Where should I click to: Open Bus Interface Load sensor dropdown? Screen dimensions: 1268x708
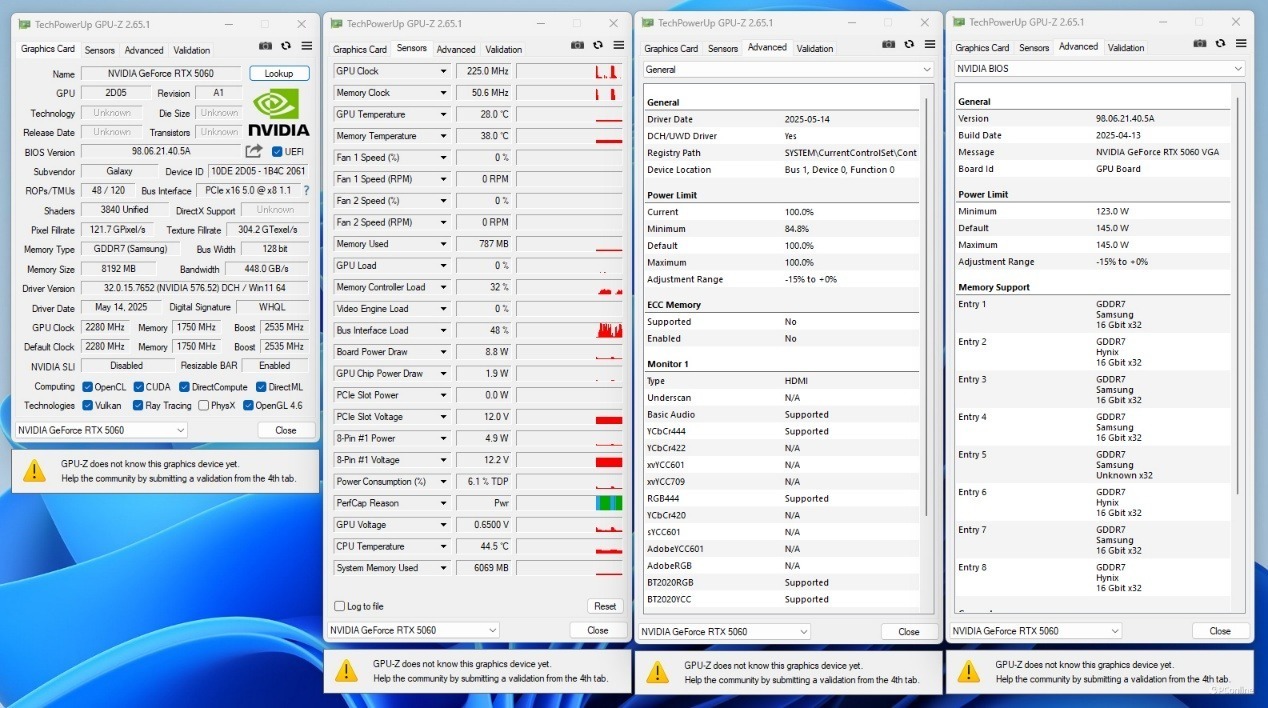[443, 330]
